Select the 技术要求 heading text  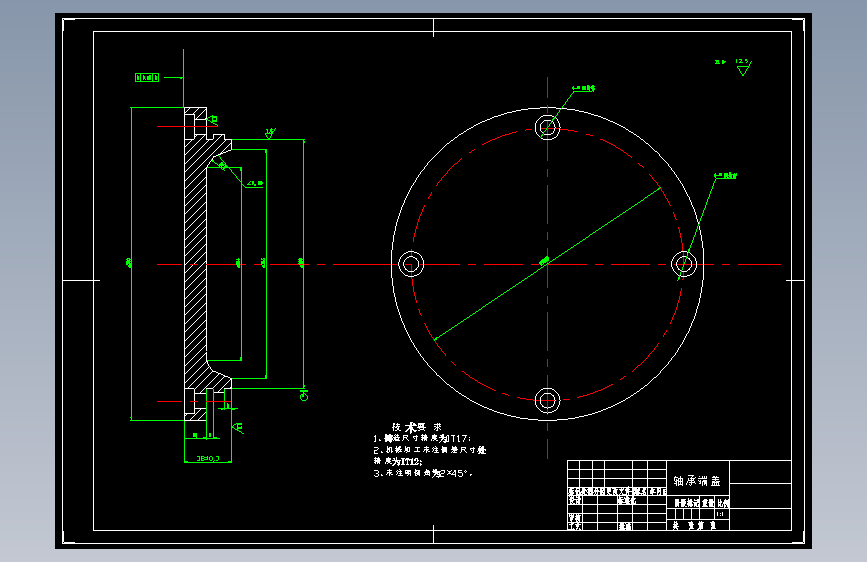pos(417,427)
